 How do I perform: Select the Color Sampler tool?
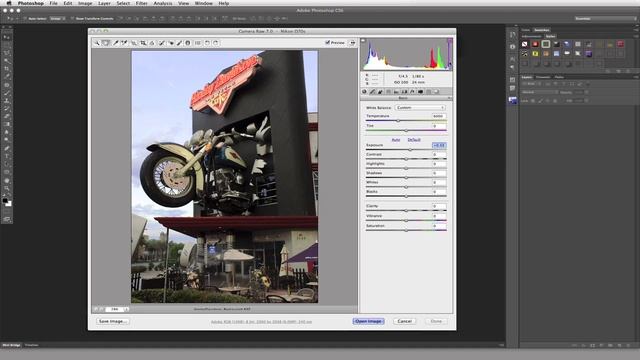[124, 43]
